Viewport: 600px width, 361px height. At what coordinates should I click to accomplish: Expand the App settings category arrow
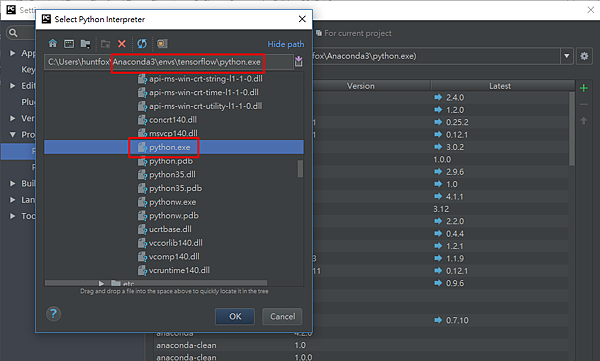coord(13,53)
